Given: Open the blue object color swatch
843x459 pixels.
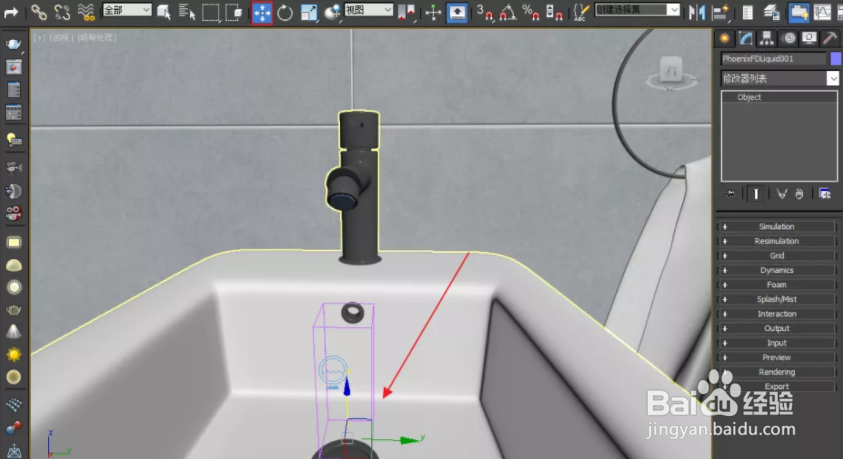Looking at the screenshot, I should coord(836,59).
